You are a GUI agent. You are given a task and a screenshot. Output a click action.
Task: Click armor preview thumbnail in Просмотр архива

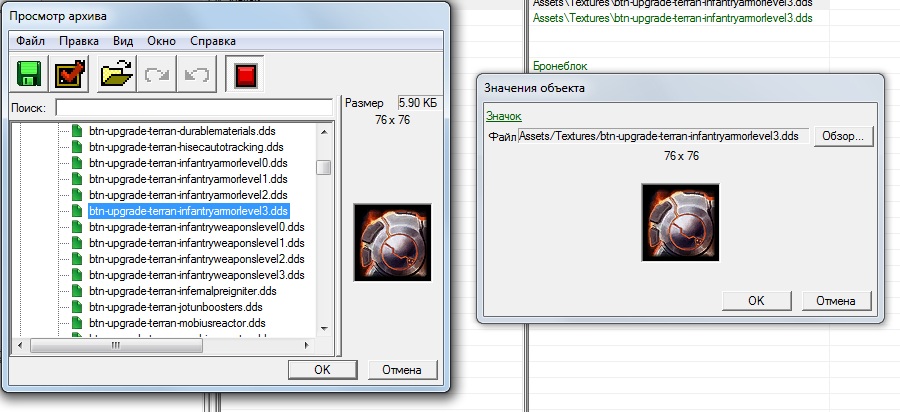[x=392, y=242]
